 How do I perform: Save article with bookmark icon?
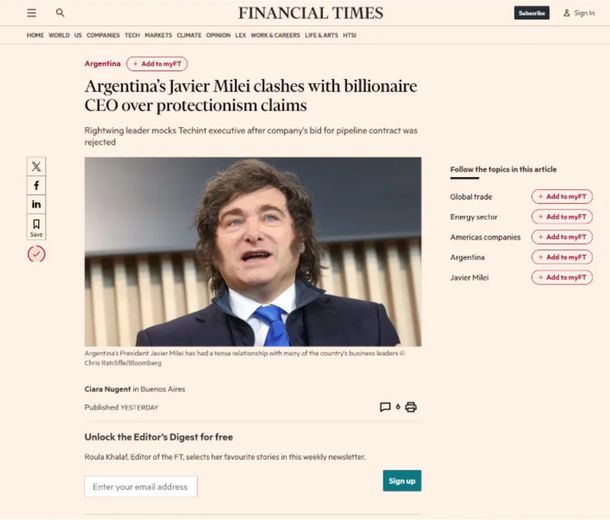pyautogui.click(x=37, y=226)
